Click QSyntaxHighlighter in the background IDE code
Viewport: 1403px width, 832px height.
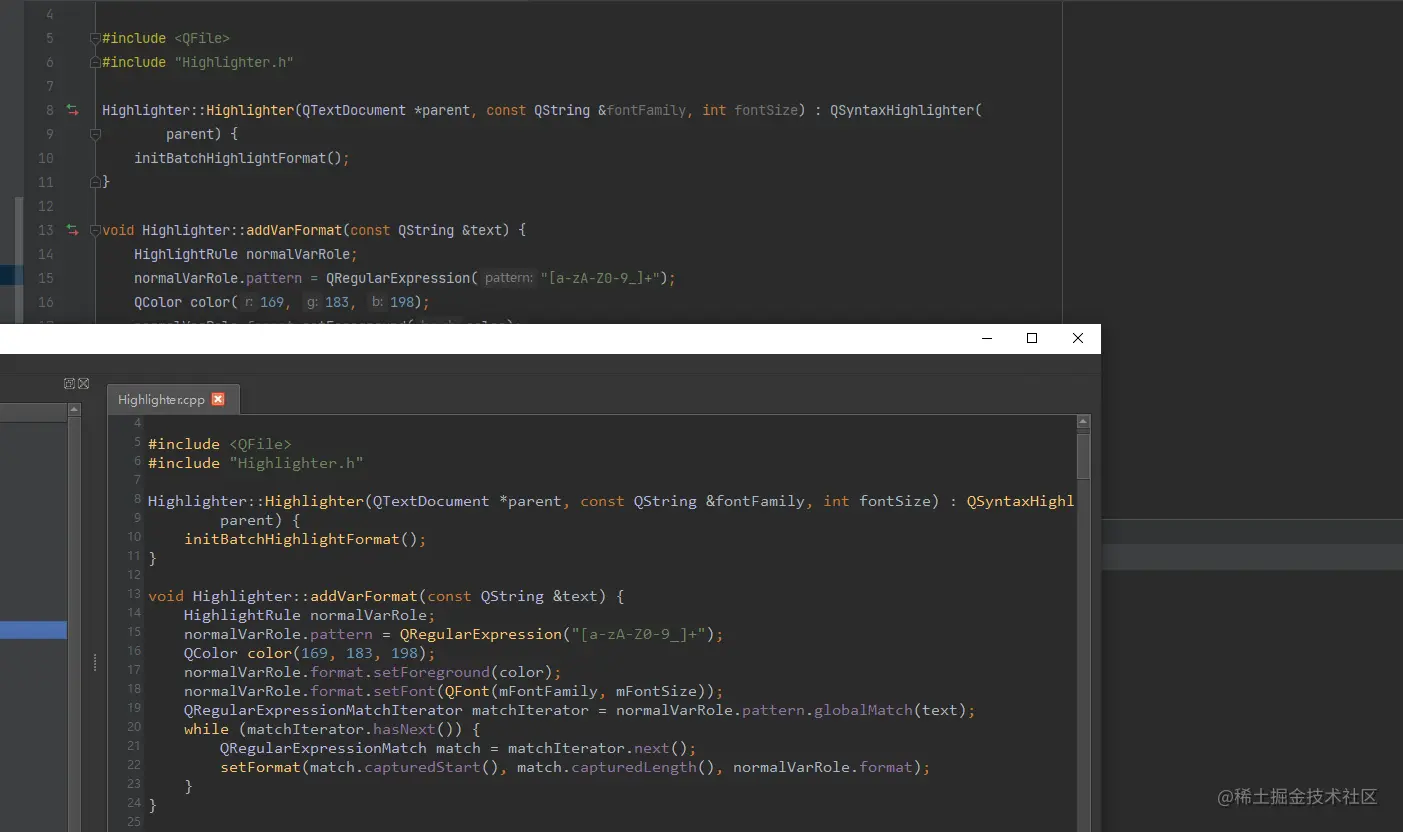(x=901, y=110)
